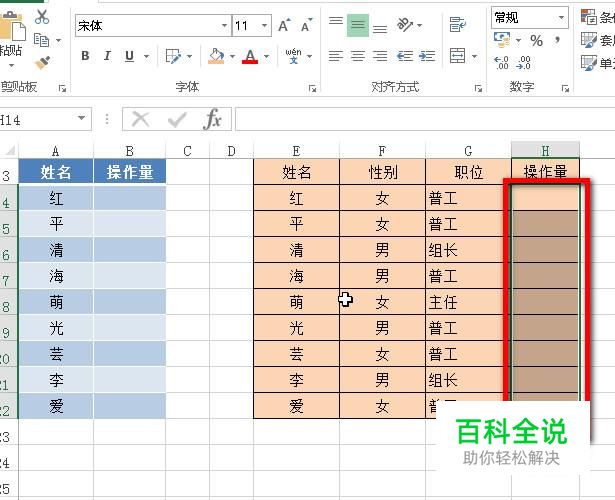Click the Insert Function fx button
This screenshot has height=500, width=615.
click(213, 119)
